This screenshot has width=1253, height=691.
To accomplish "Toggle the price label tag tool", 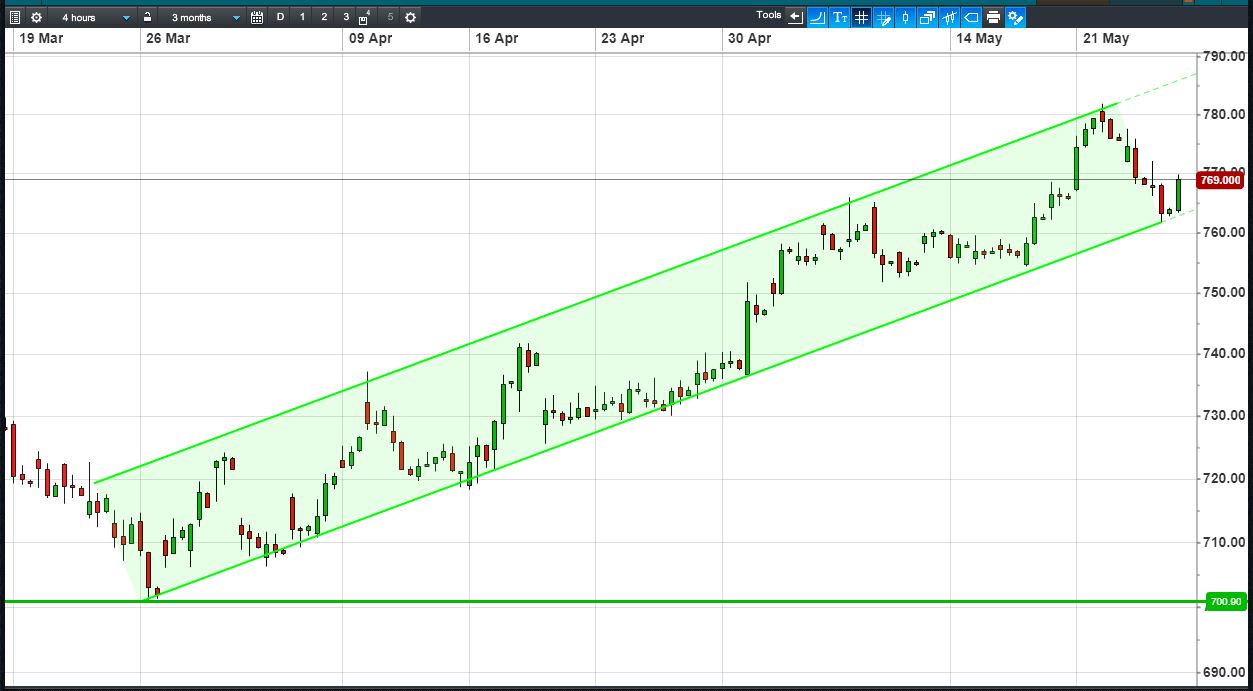I will (x=971, y=17).
